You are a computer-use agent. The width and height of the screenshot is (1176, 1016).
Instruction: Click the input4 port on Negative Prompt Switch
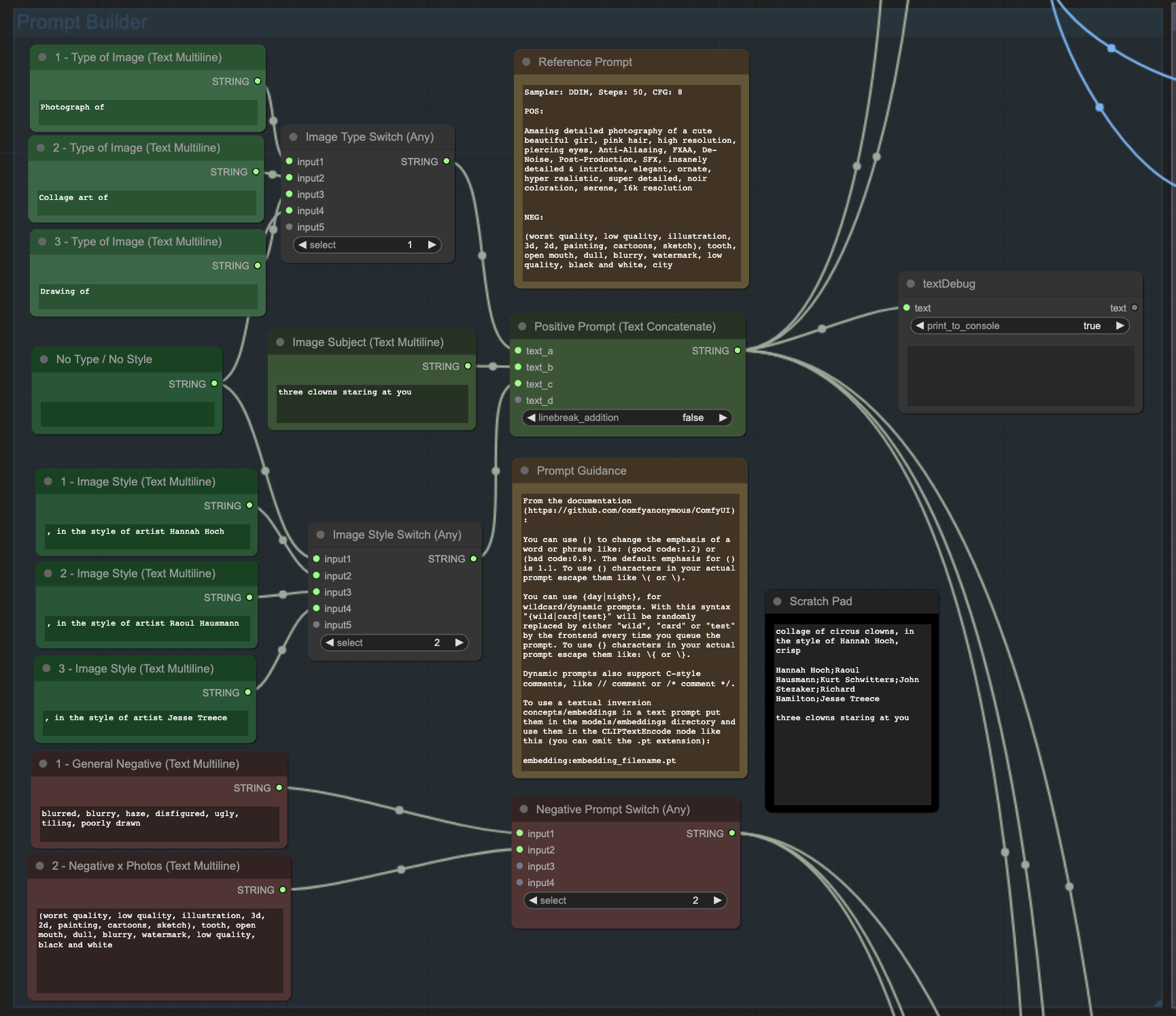click(520, 882)
